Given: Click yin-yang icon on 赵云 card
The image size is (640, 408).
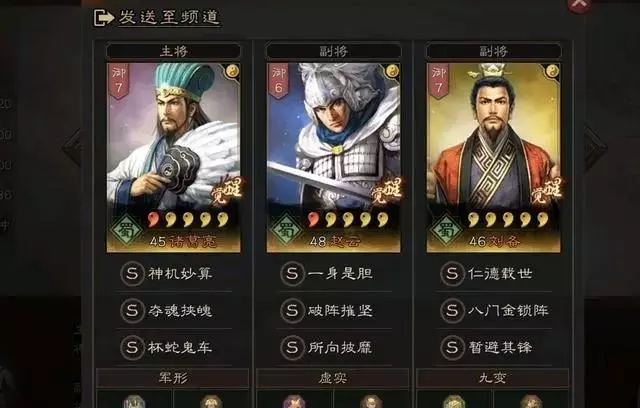Looking at the screenshot, I should coord(392,71).
